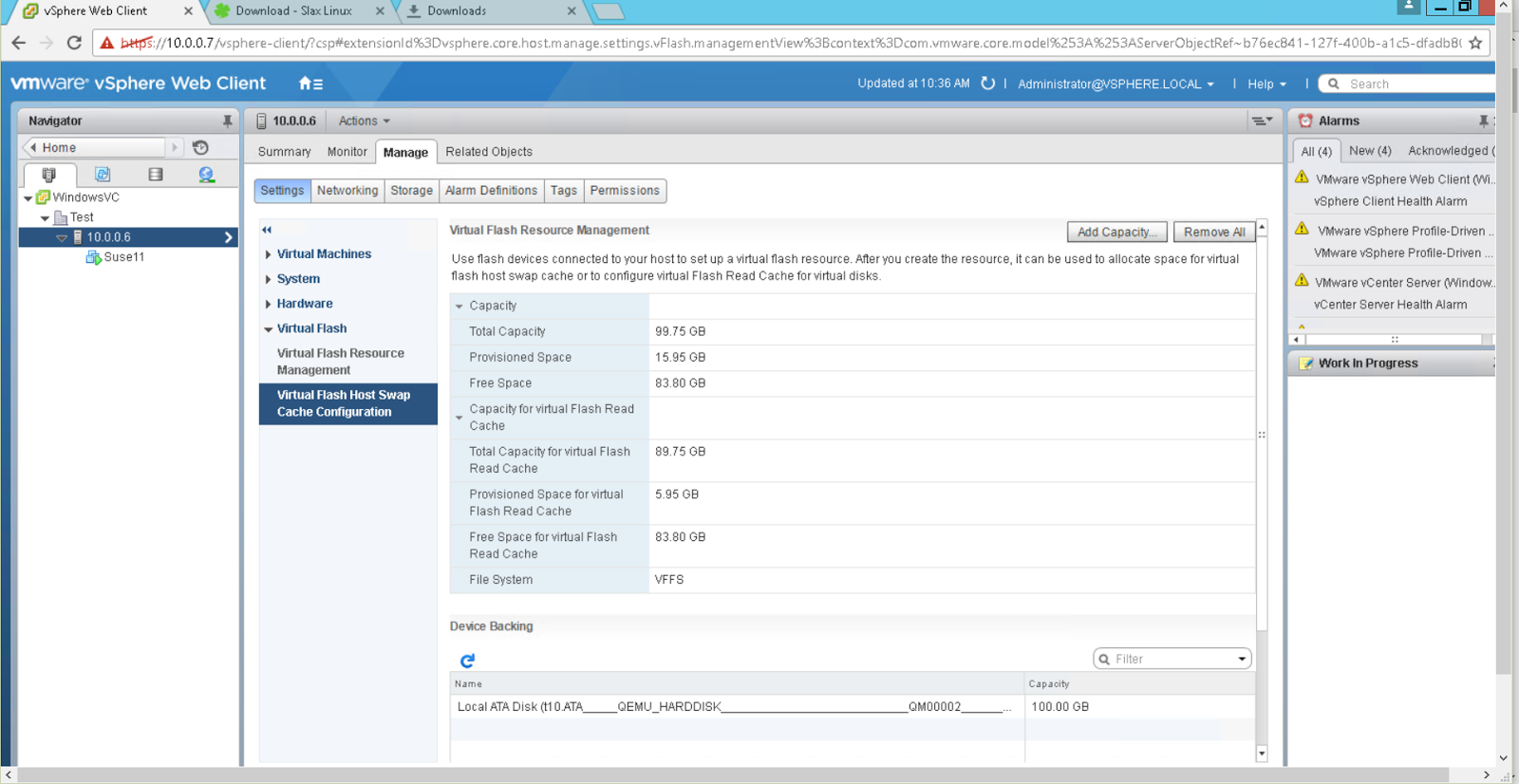Collapse the Virtual Flash settings section
The height and width of the screenshot is (784, 1519).
269,329
